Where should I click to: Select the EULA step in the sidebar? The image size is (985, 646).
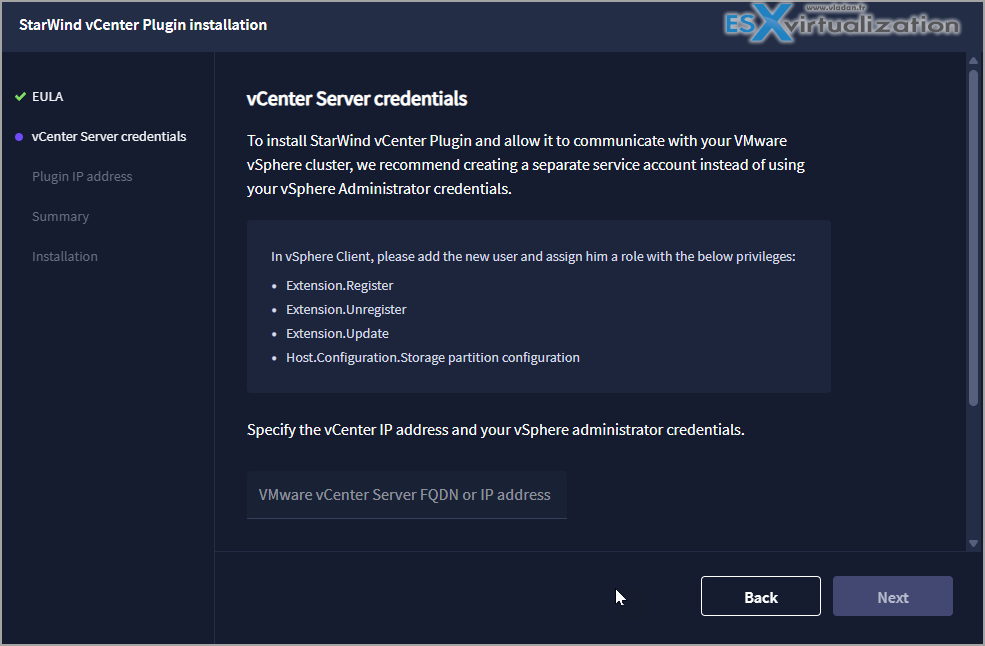48,97
